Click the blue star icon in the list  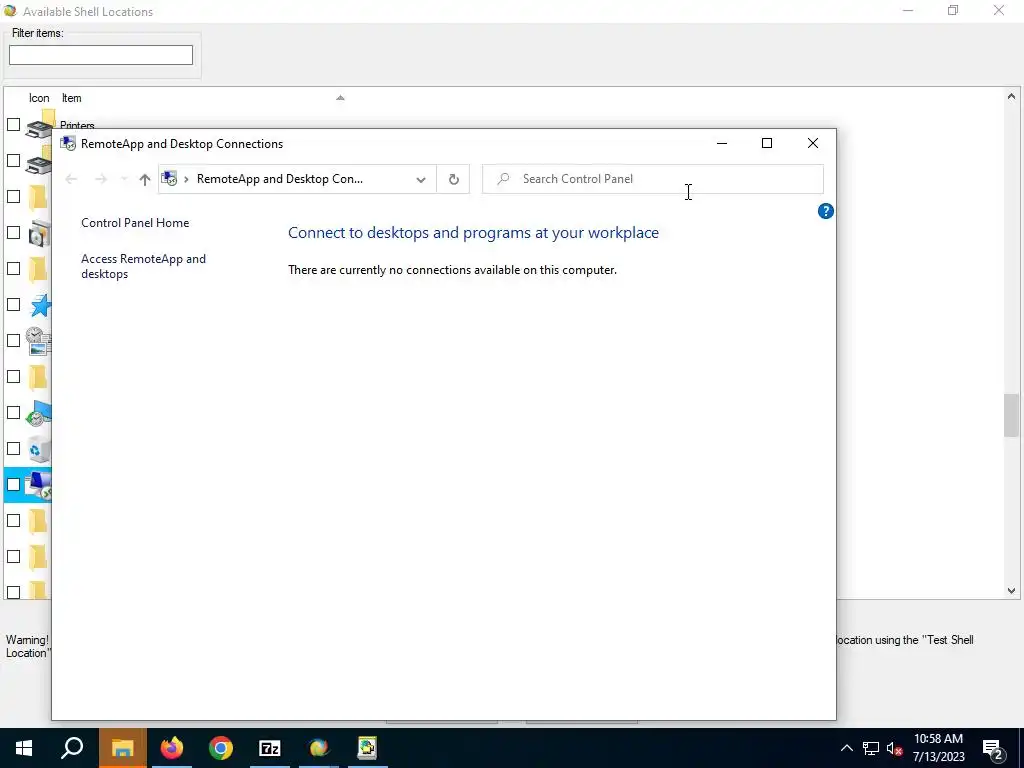(x=40, y=305)
